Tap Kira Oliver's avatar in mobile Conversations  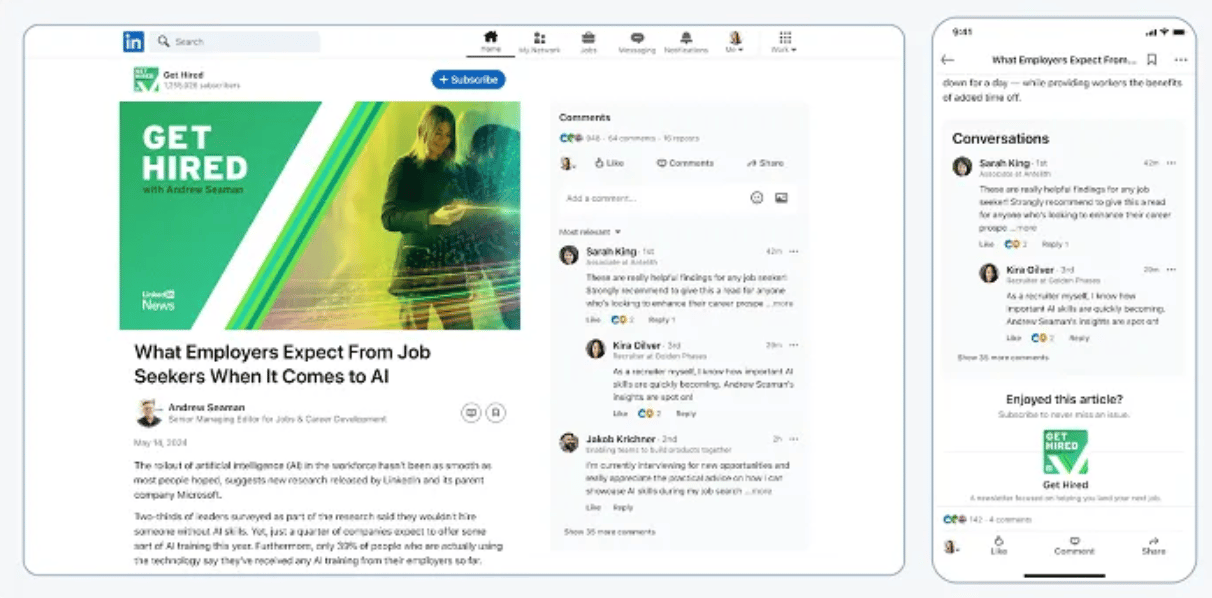point(989,272)
